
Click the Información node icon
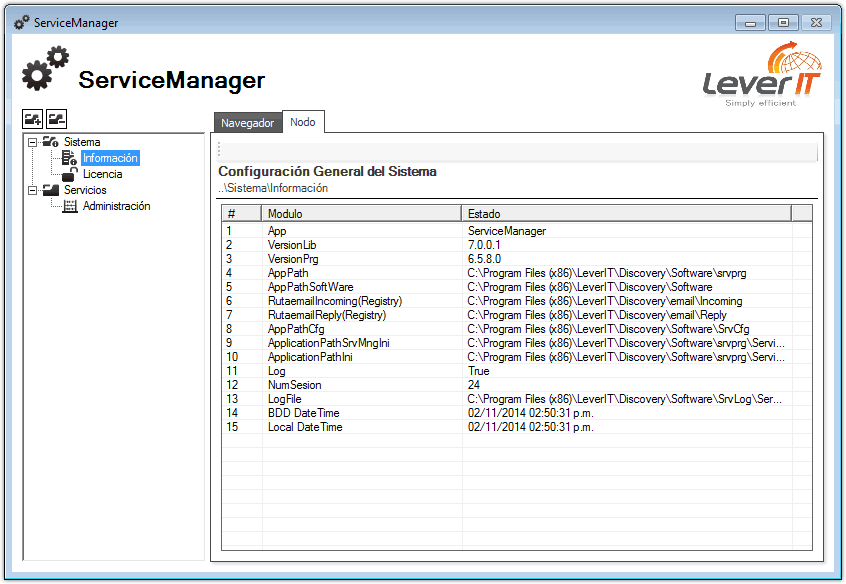coord(69,158)
